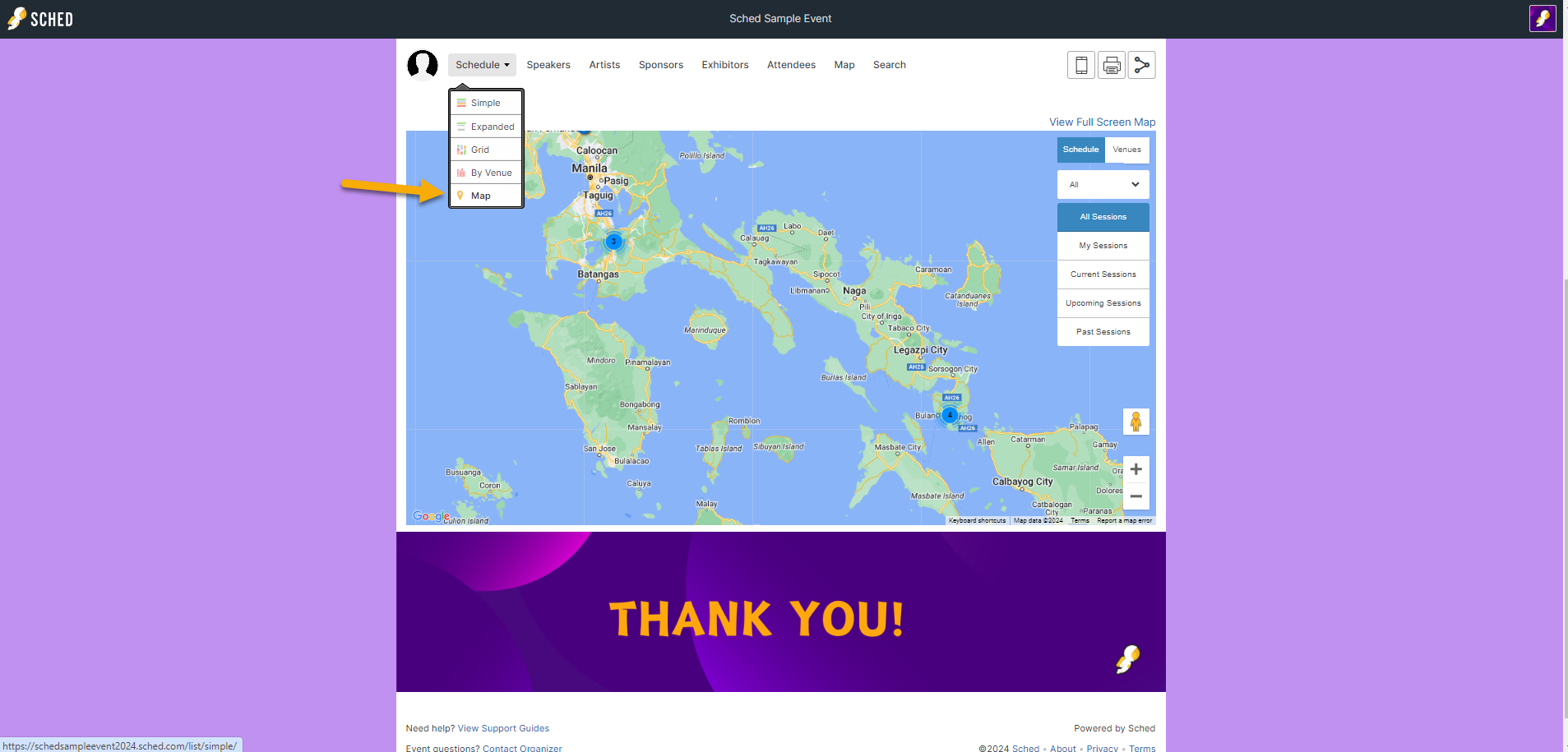Open the Sponsors page
Screen dimensions: 1568x752
coord(661,65)
